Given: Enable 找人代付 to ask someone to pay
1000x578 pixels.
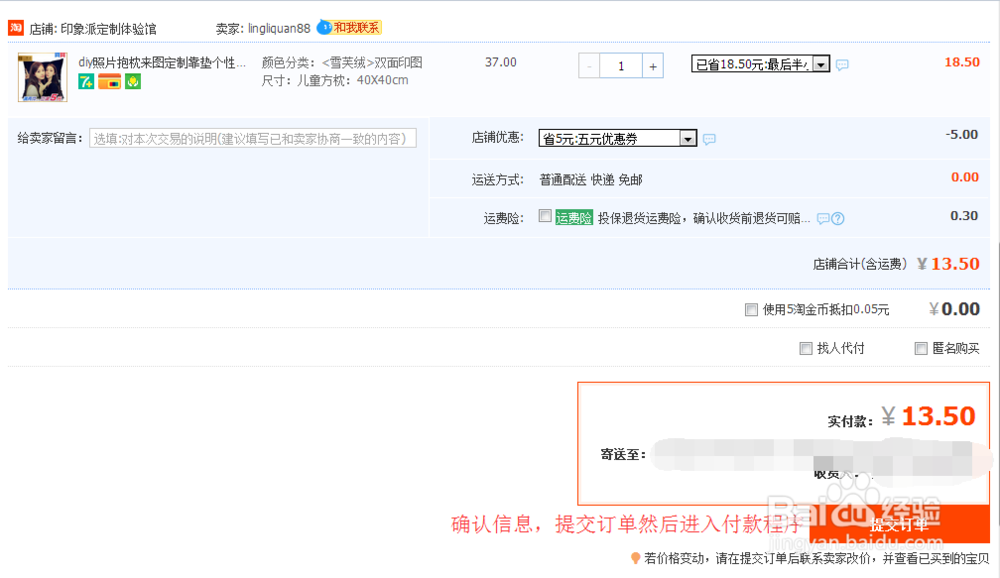Looking at the screenshot, I should pos(806,348).
